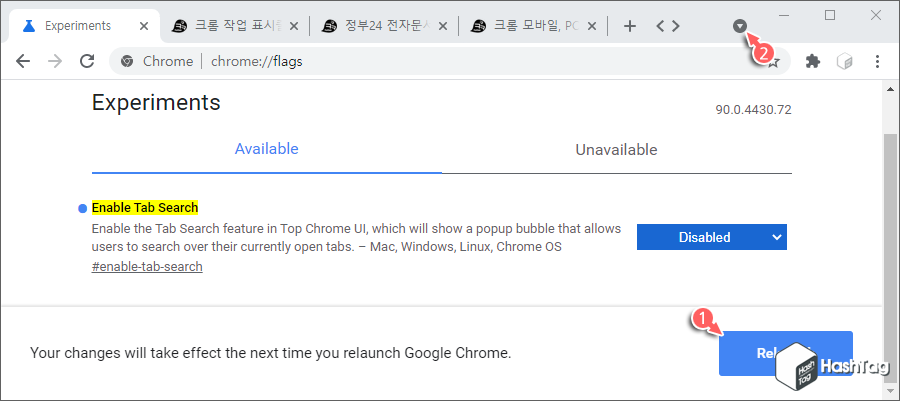Close the Experiments tab
Screen dimensions: 900x401
[x=144, y=26]
